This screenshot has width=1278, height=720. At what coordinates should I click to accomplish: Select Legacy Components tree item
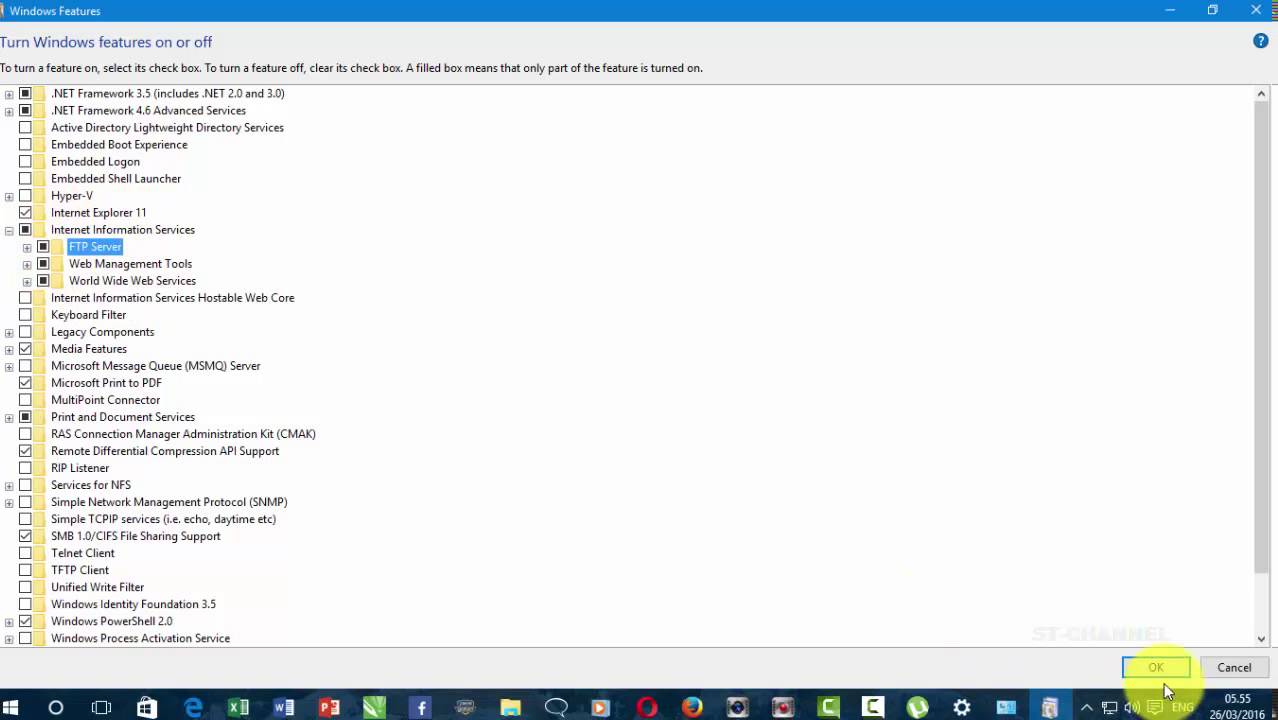[x=102, y=332]
